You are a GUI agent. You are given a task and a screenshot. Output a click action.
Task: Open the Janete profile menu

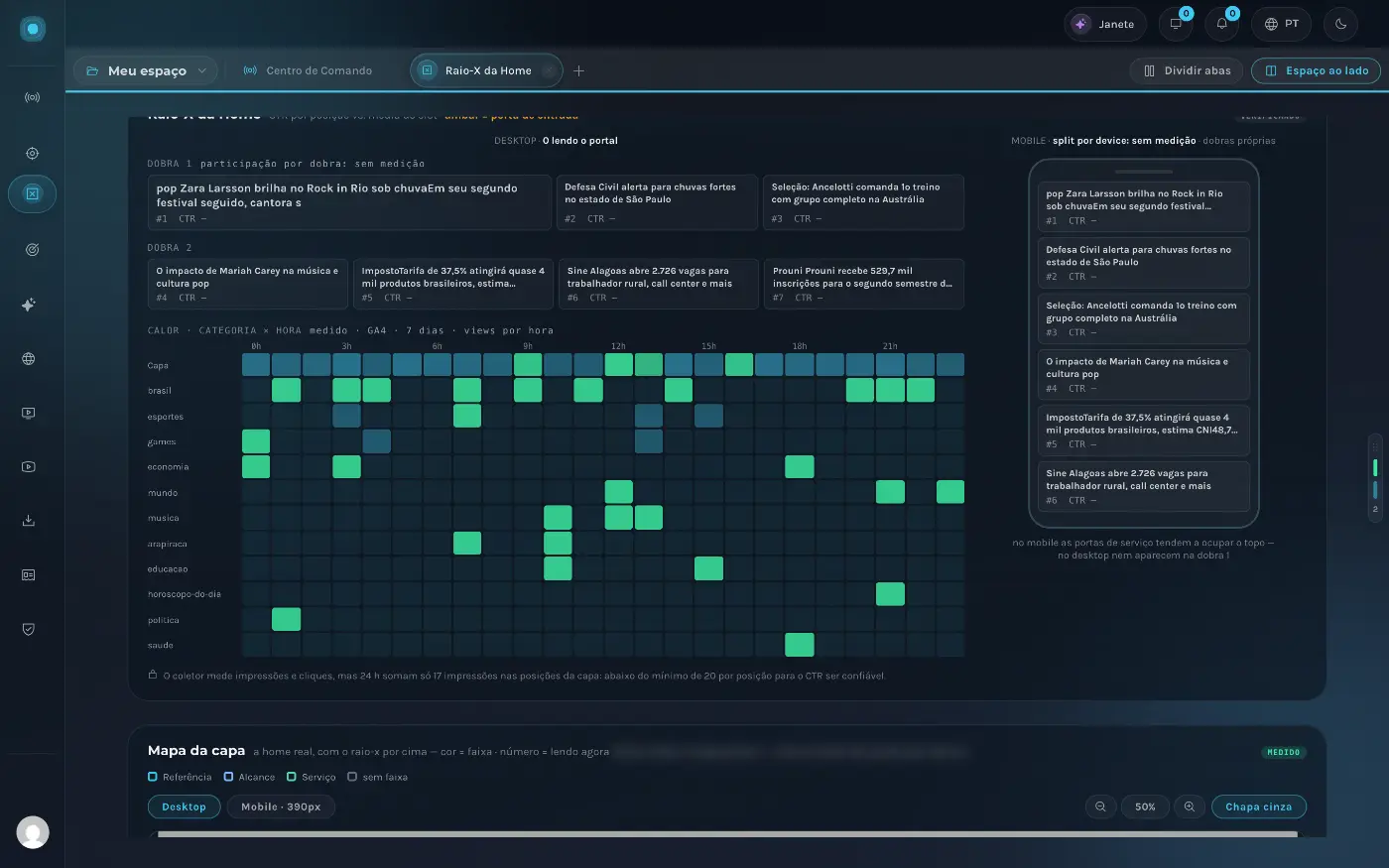[1105, 24]
